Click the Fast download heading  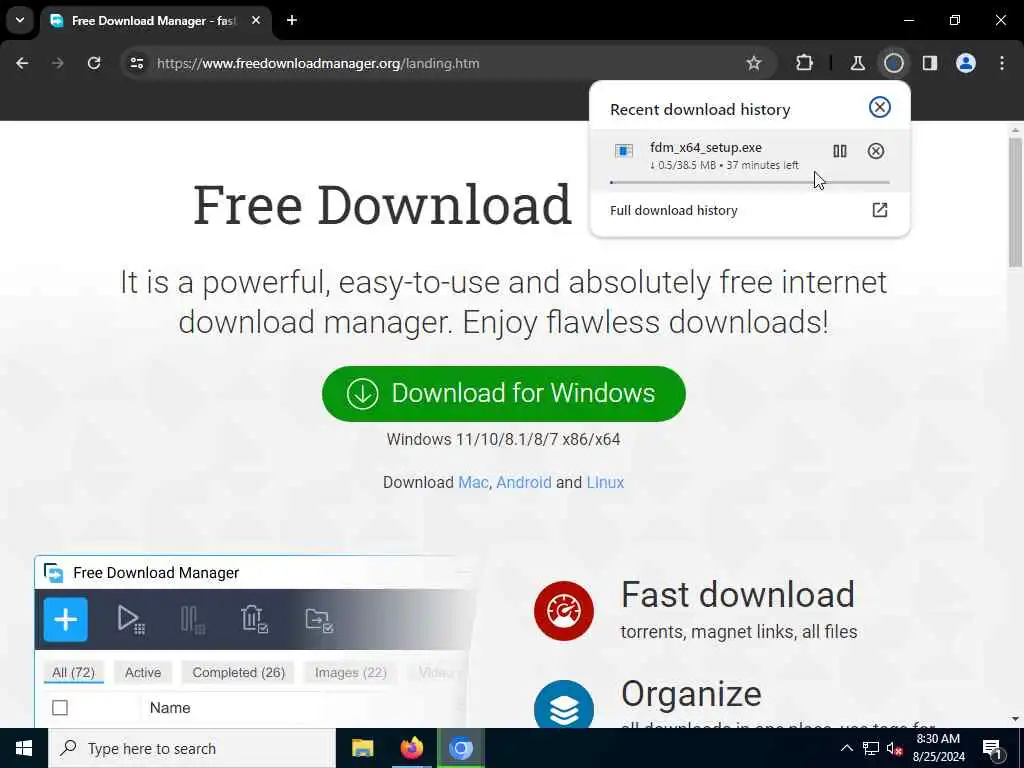coord(737,595)
